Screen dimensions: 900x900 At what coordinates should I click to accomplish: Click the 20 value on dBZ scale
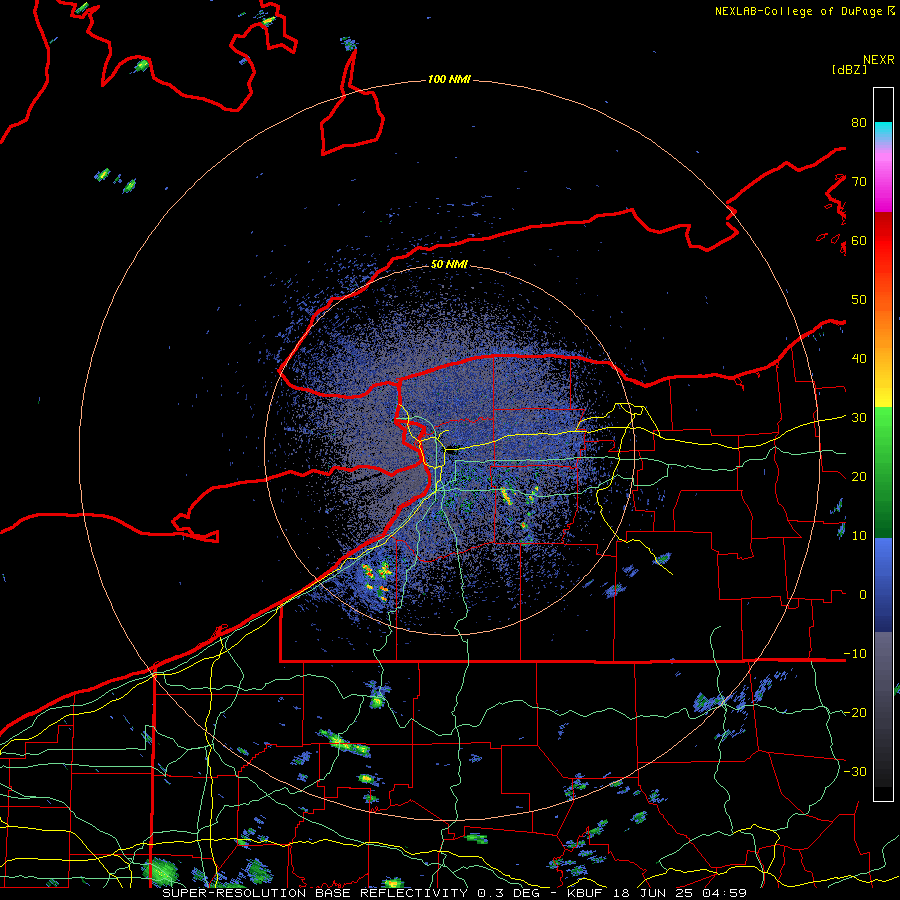(859, 476)
